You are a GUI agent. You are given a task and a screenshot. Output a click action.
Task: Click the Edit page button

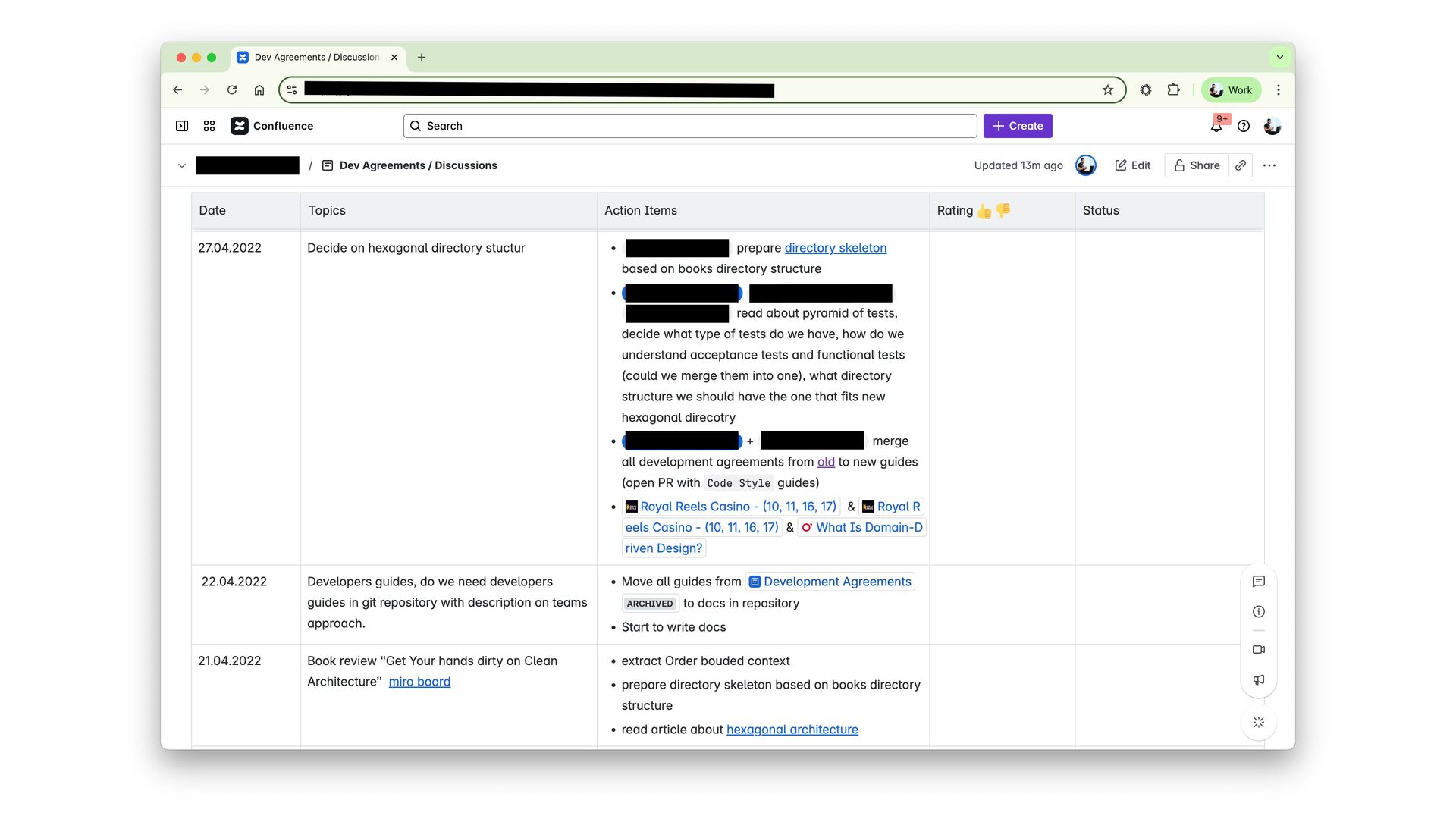coord(1133,165)
